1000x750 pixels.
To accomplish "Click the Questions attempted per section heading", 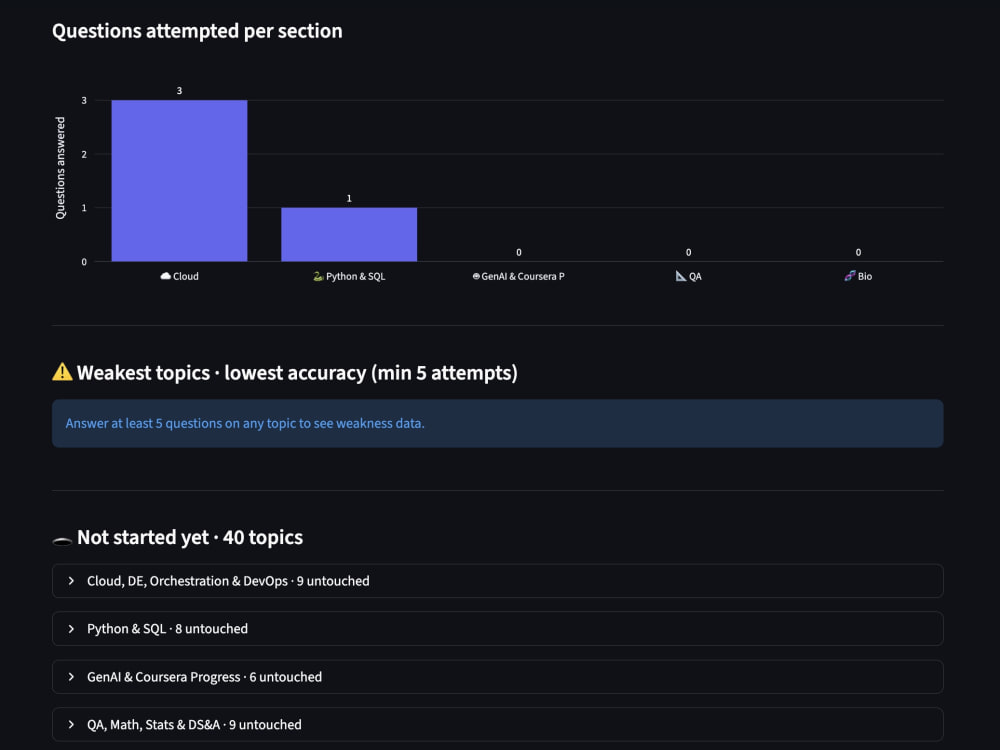I will (197, 31).
